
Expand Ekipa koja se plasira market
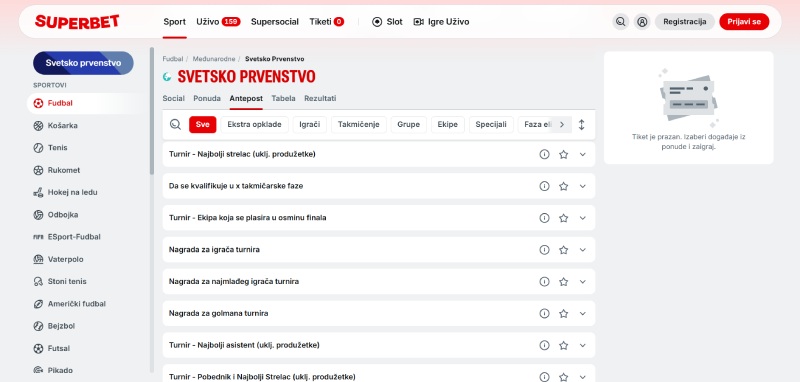[583, 218]
